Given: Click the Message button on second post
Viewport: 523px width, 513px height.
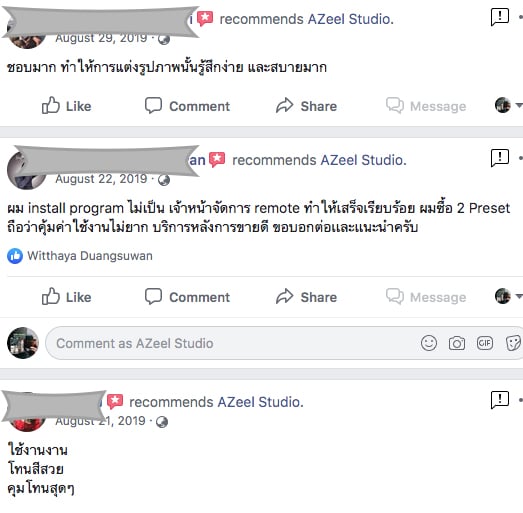Looking at the screenshot, I should pyautogui.click(x=426, y=297).
